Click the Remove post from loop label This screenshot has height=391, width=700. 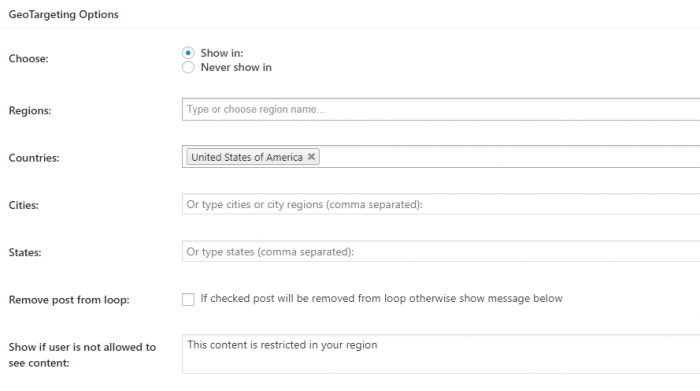click(69, 300)
